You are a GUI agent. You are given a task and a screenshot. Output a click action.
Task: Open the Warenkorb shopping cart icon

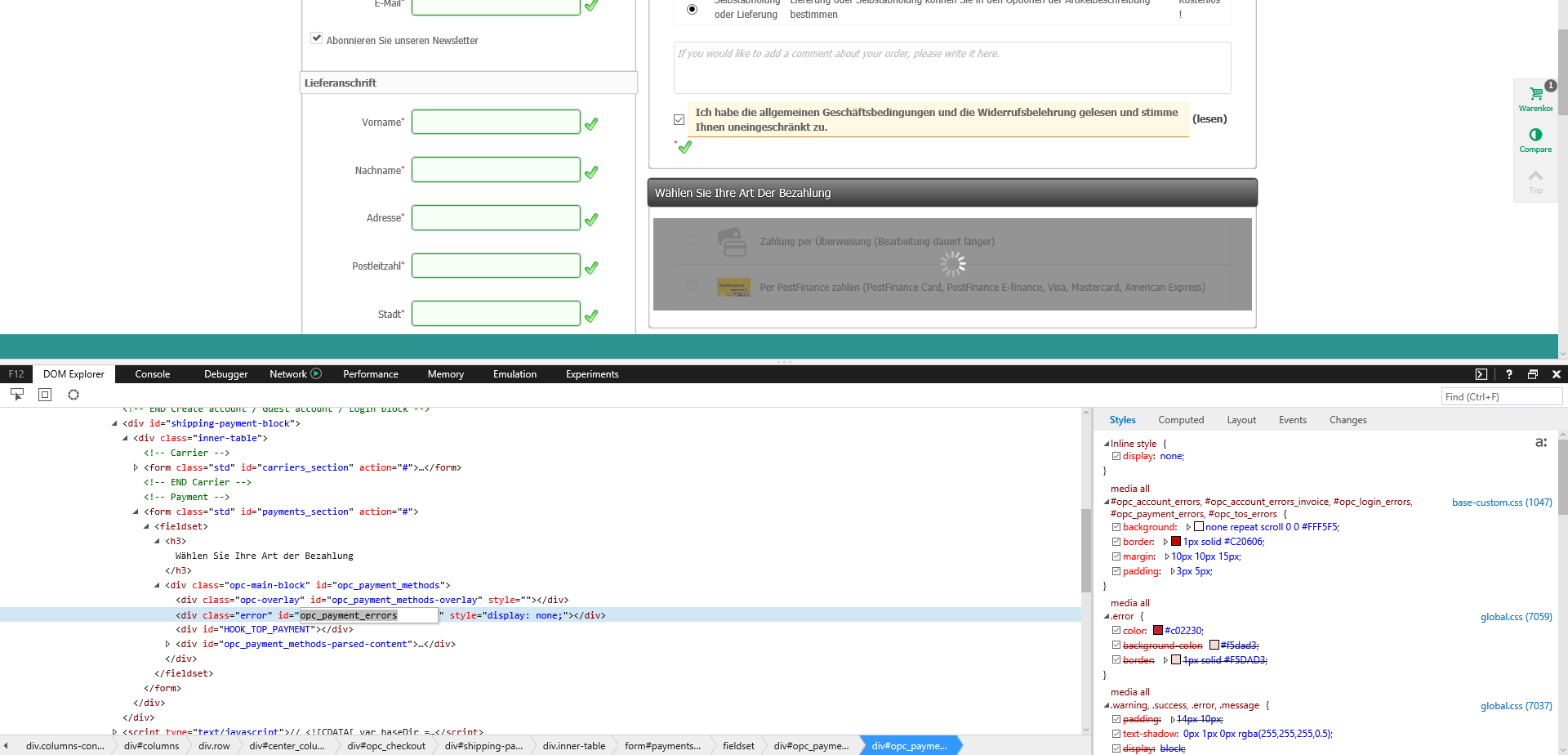(x=1535, y=94)
